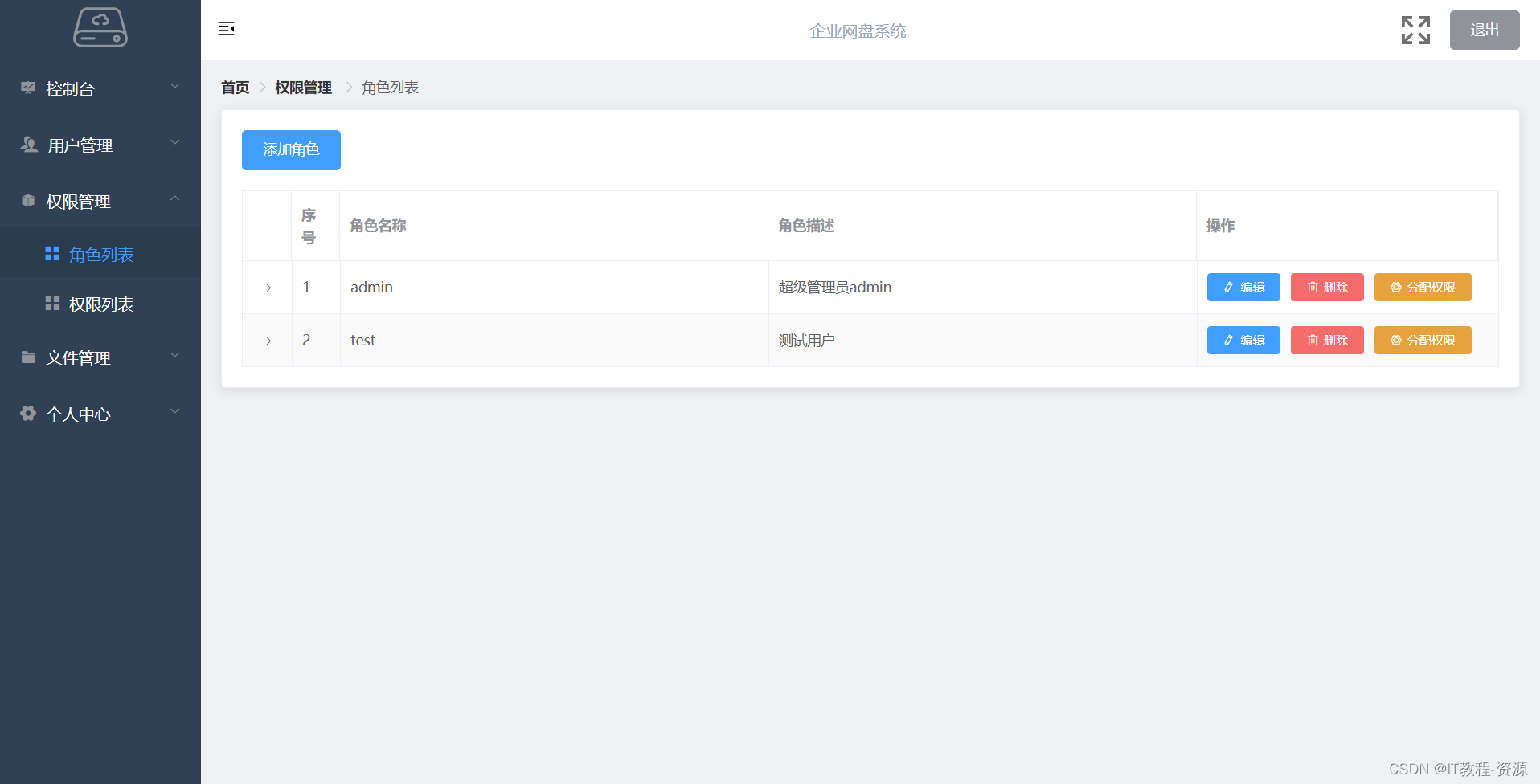Click the 测试用户 description cell

click(x=982, y=340)
